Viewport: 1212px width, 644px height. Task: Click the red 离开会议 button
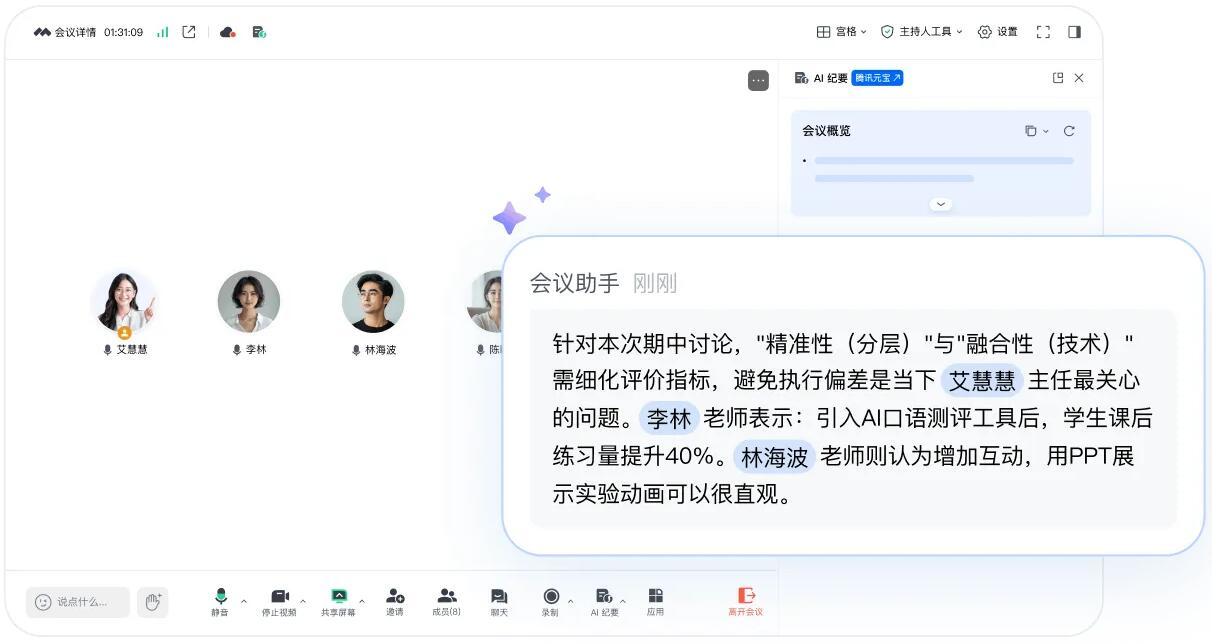point(745,601)
